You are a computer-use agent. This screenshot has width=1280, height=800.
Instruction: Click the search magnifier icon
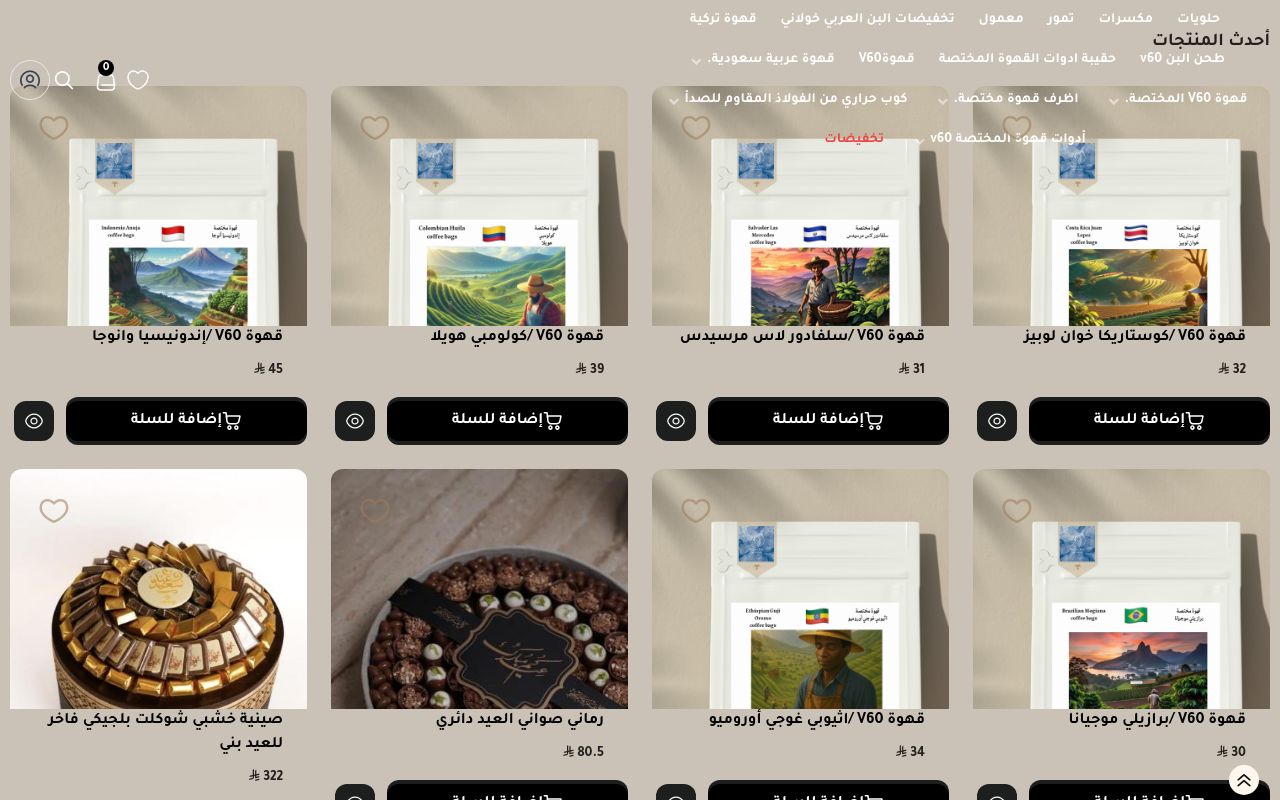pos(64,80)
